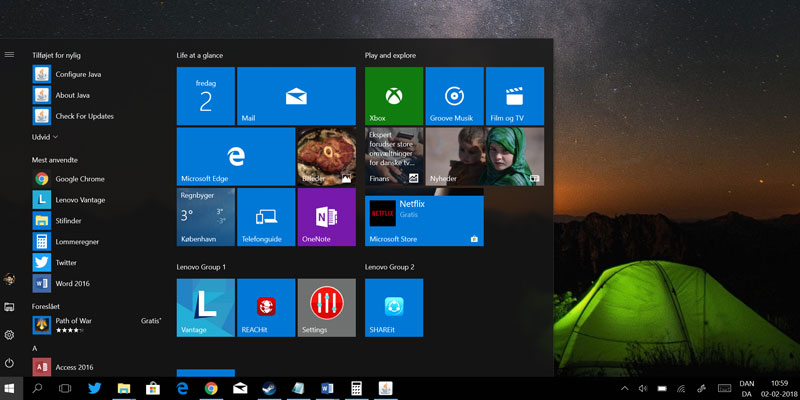Image resolution: width=800 pixels, height=400 pixels.
Task: Open Settings gear in Start sidebar
Action: click(9, 335)
